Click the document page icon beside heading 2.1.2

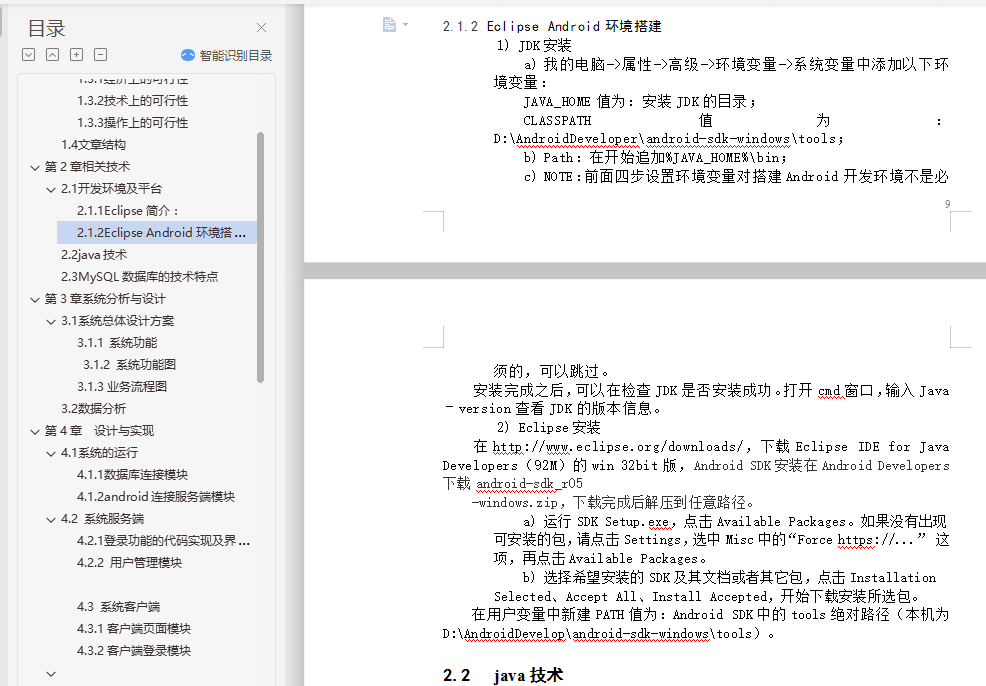click(389, 25)
